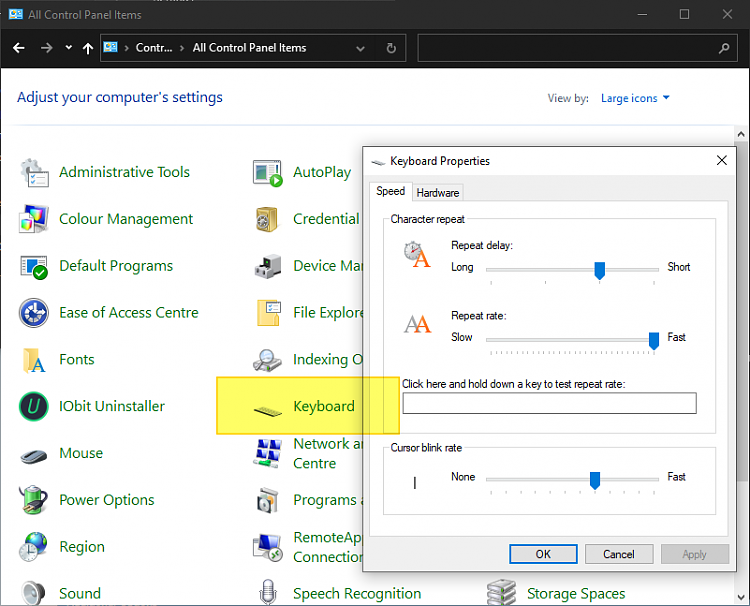Expand recent locations dropdown arrow

point(68,47)
